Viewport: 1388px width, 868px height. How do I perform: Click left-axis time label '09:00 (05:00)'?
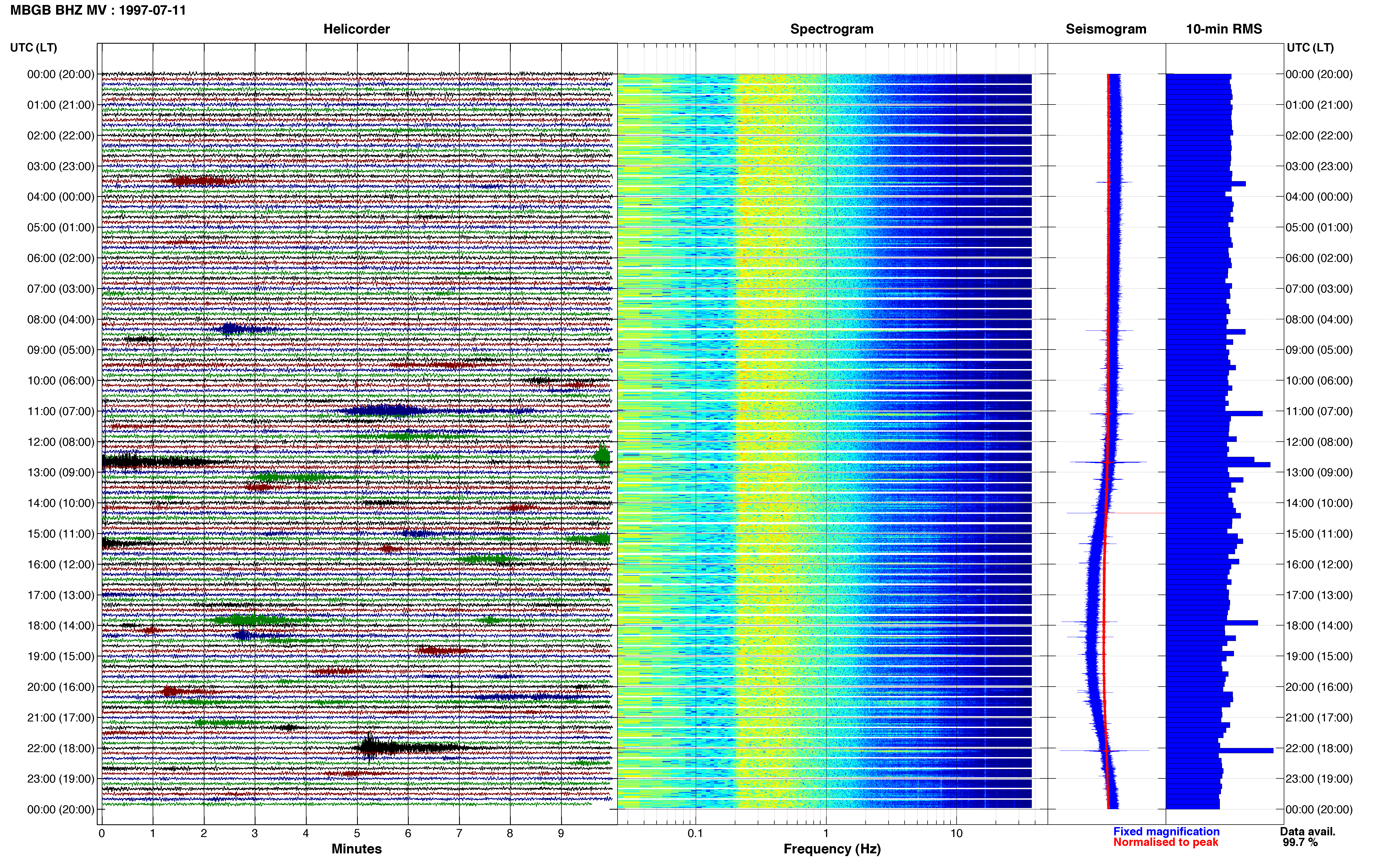tap(61, 350)
